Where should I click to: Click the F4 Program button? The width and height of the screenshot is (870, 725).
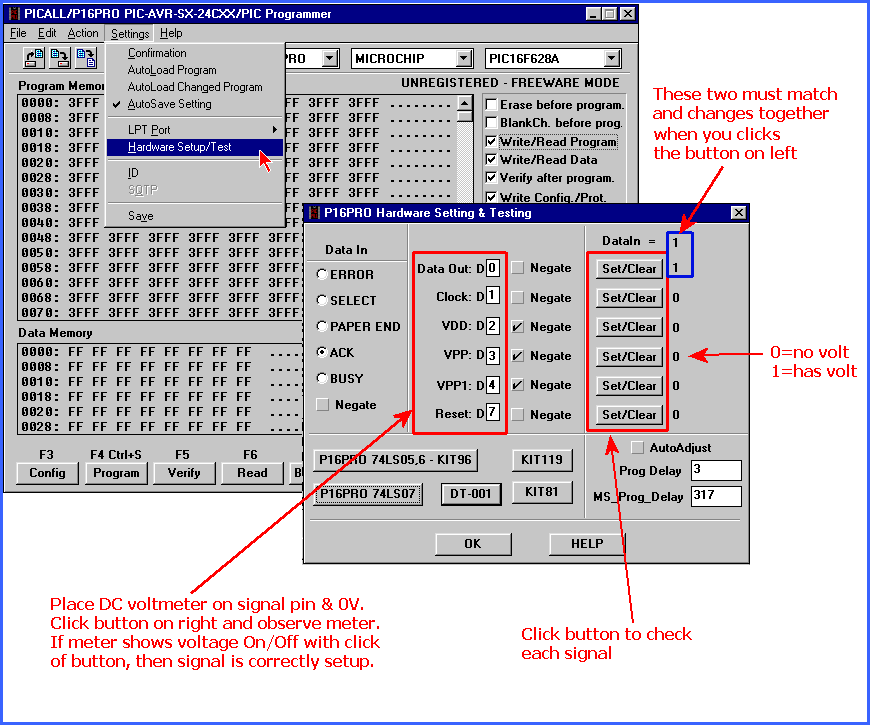pyautogui.click(x=116, y=473)
